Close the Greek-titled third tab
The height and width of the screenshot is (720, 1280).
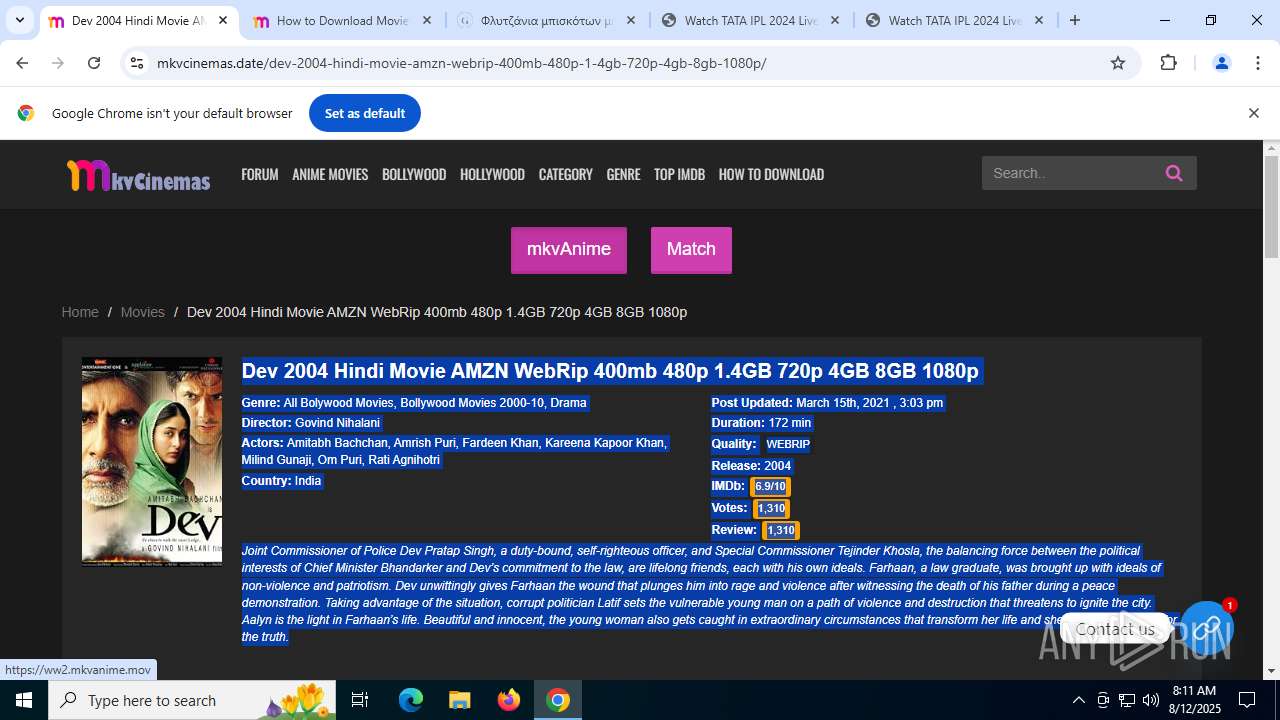pos(631,20)
